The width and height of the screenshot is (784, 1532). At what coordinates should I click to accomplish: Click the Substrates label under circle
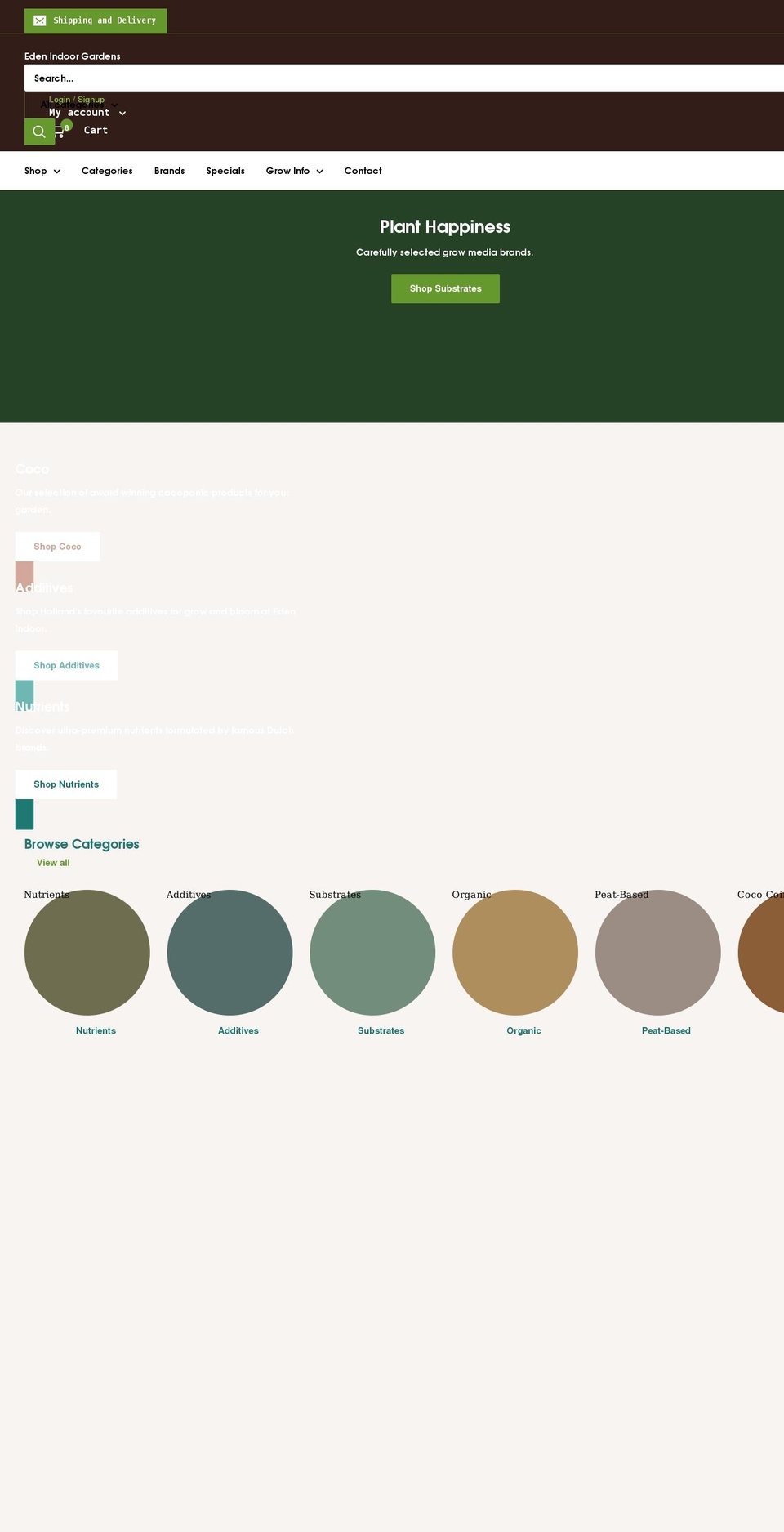381,1031
